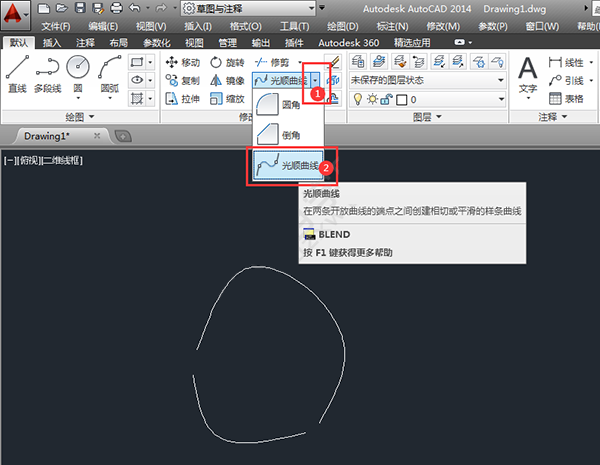Select the 文字 text tool
Image resolution: width=600 pixels, height=465 pixels.
pos(528,77)
